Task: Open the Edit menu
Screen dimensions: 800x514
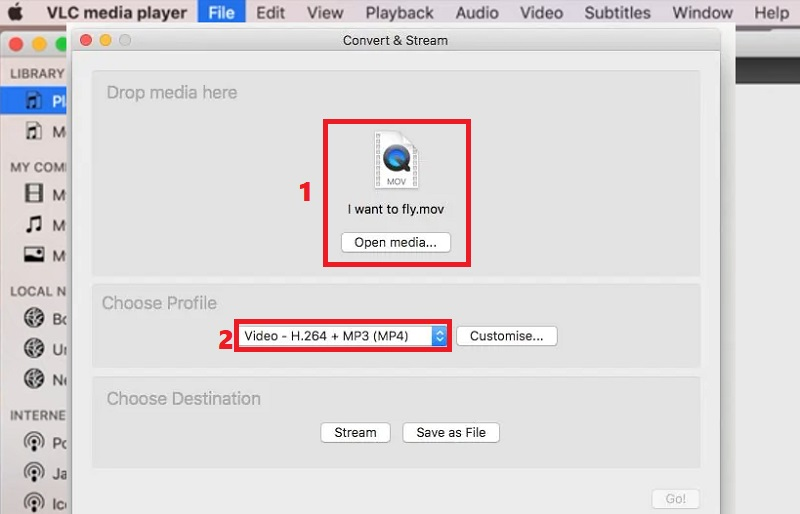Action: tap(270, 12)
